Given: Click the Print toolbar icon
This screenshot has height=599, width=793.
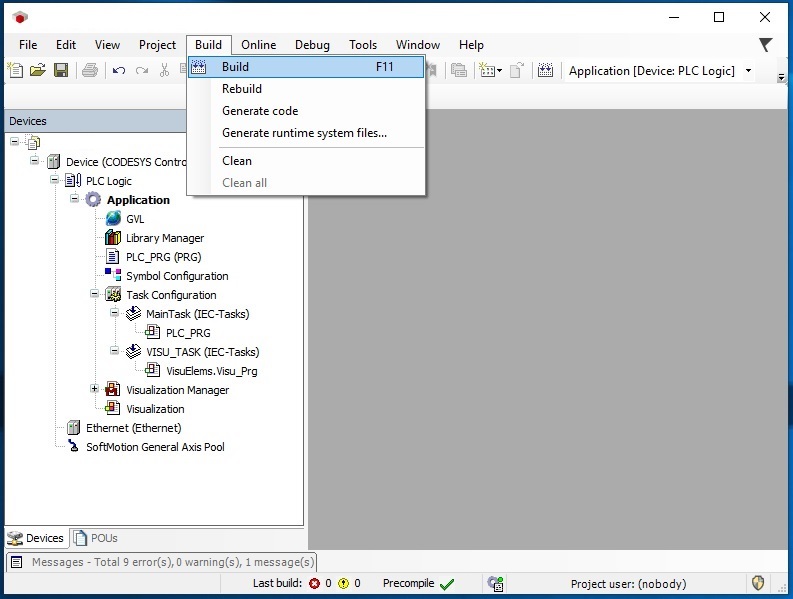Looking at the screenshot, I should coord(90,70).
